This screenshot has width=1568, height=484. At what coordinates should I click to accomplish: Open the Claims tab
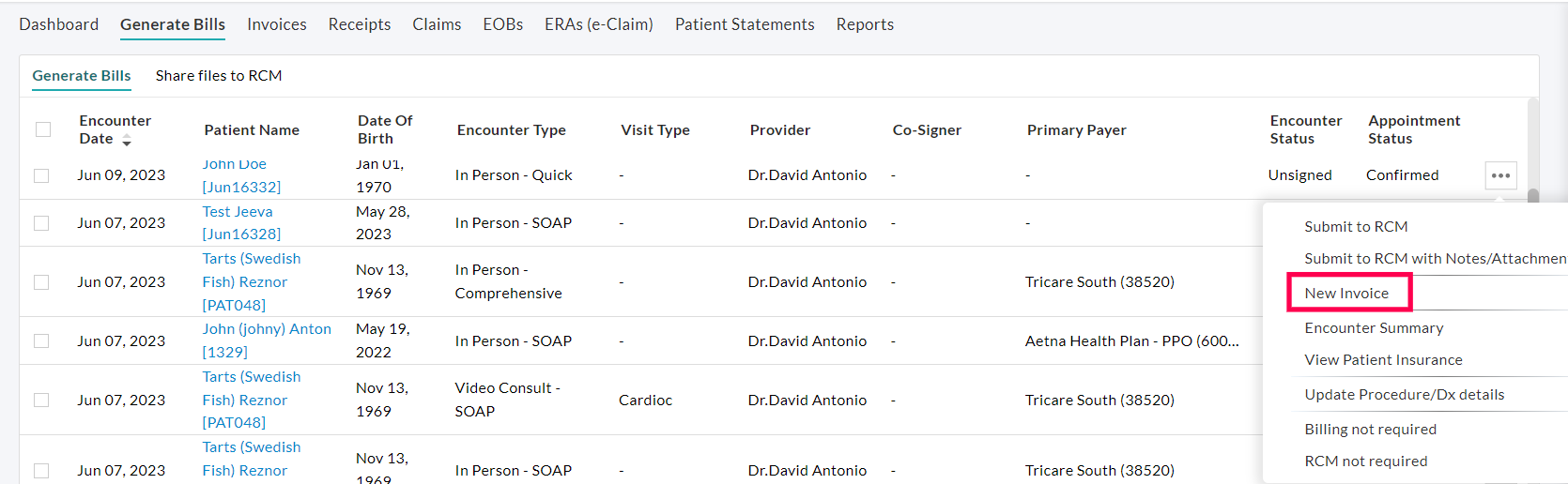click(437, 24)
